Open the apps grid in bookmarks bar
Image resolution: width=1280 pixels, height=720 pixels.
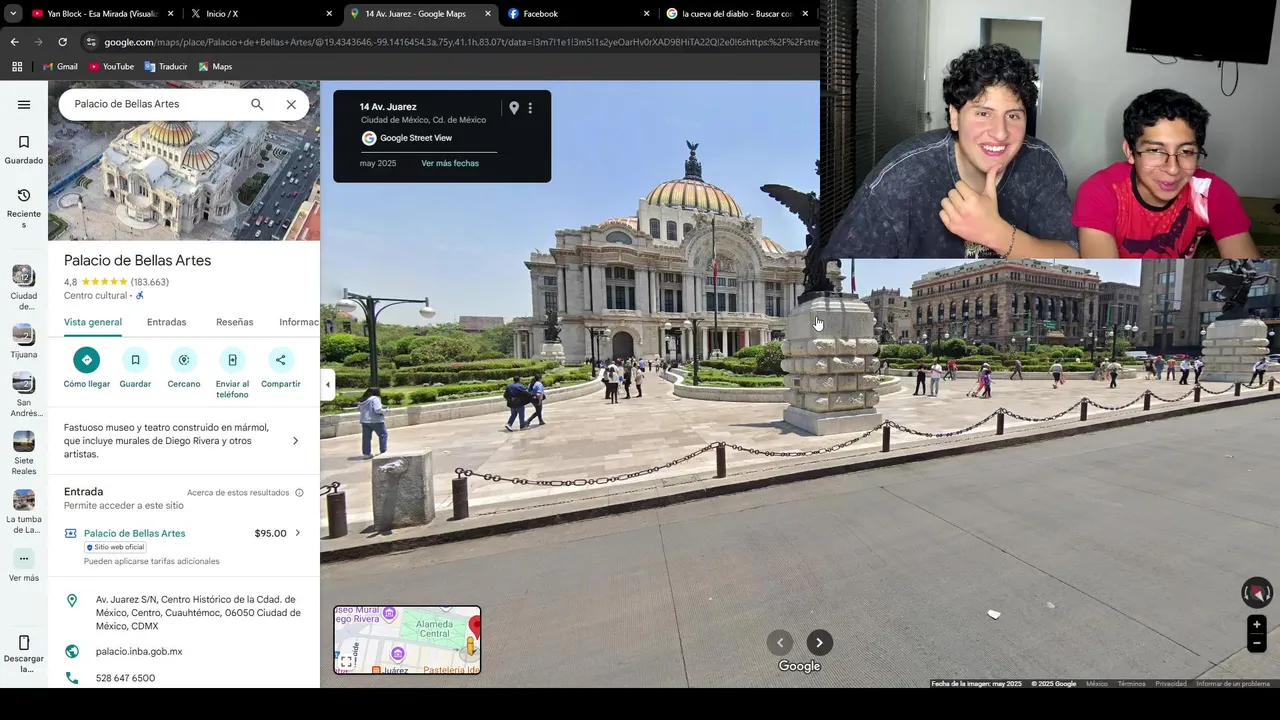pos(17,67)
